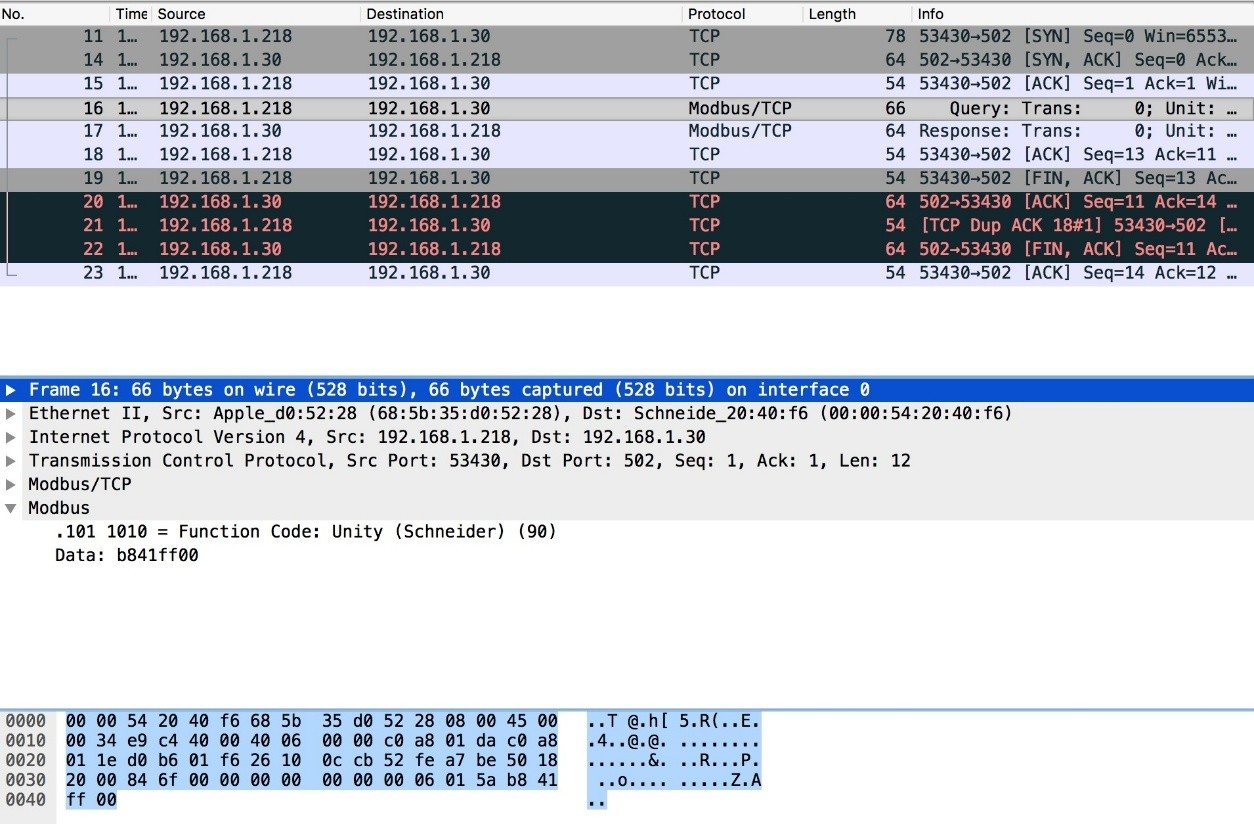
Task: Click ASCII text '......&. ..R...P.'
Action: tap(674, 761)
